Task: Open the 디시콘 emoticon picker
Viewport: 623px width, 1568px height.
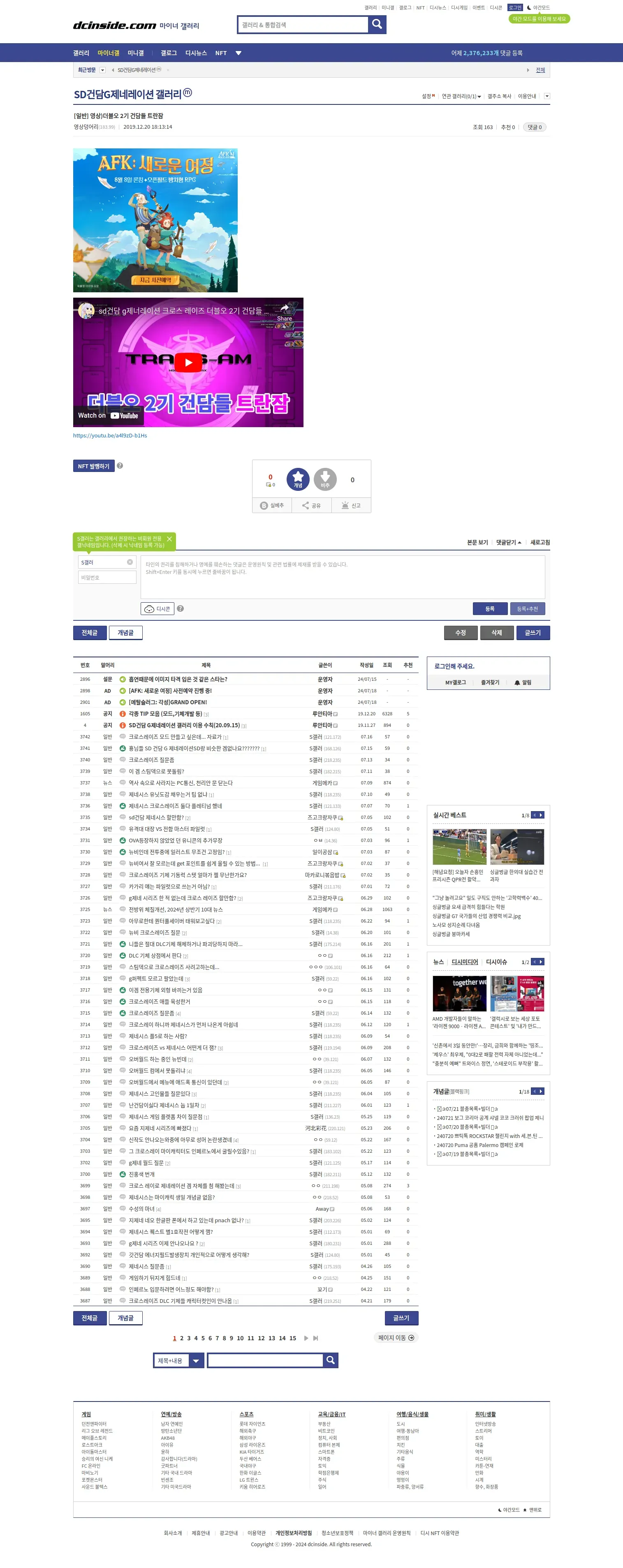Action: click(x=157, y=609)
